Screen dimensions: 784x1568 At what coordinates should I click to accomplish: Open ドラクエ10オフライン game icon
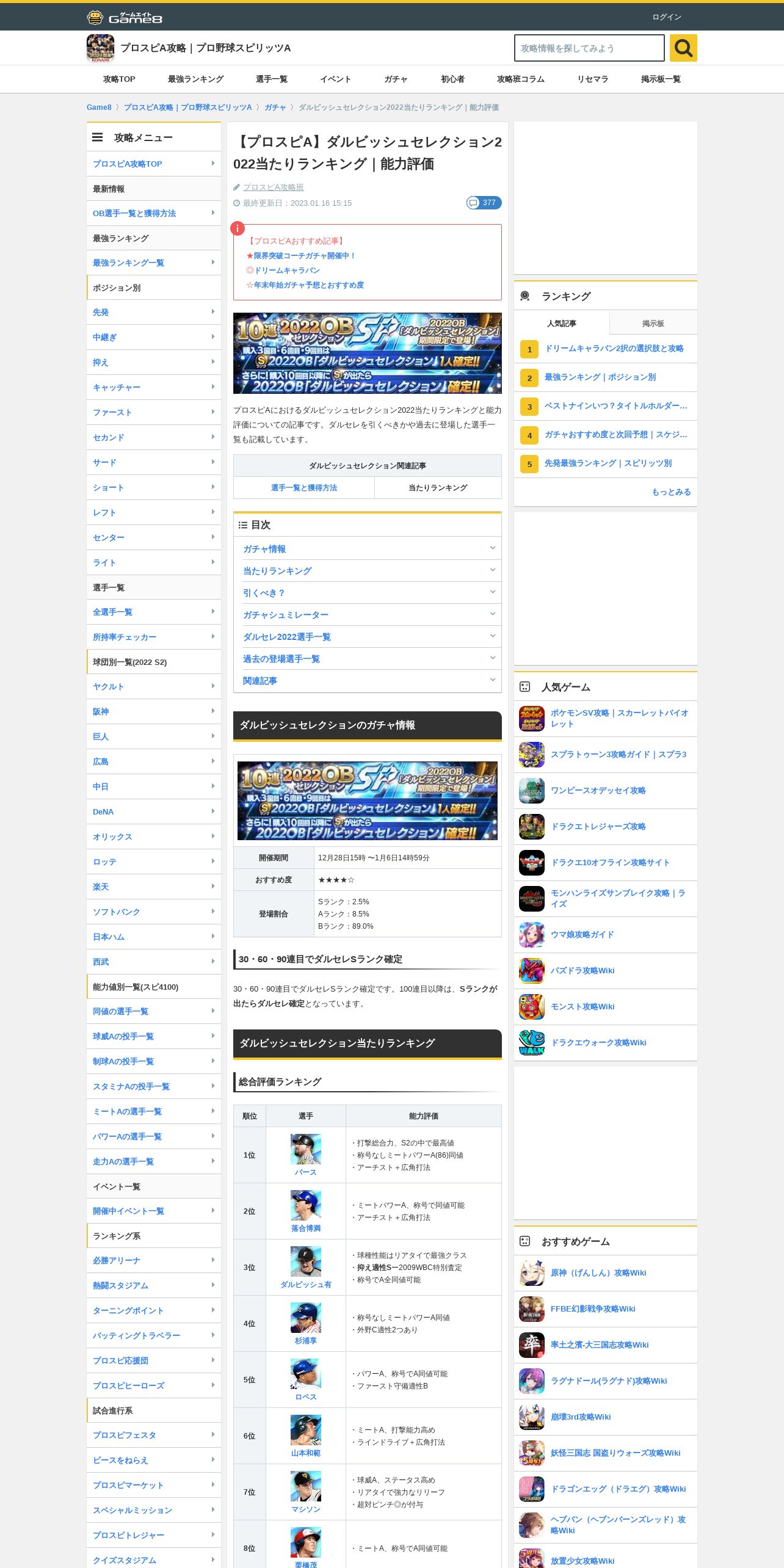[x=532, y=863]
